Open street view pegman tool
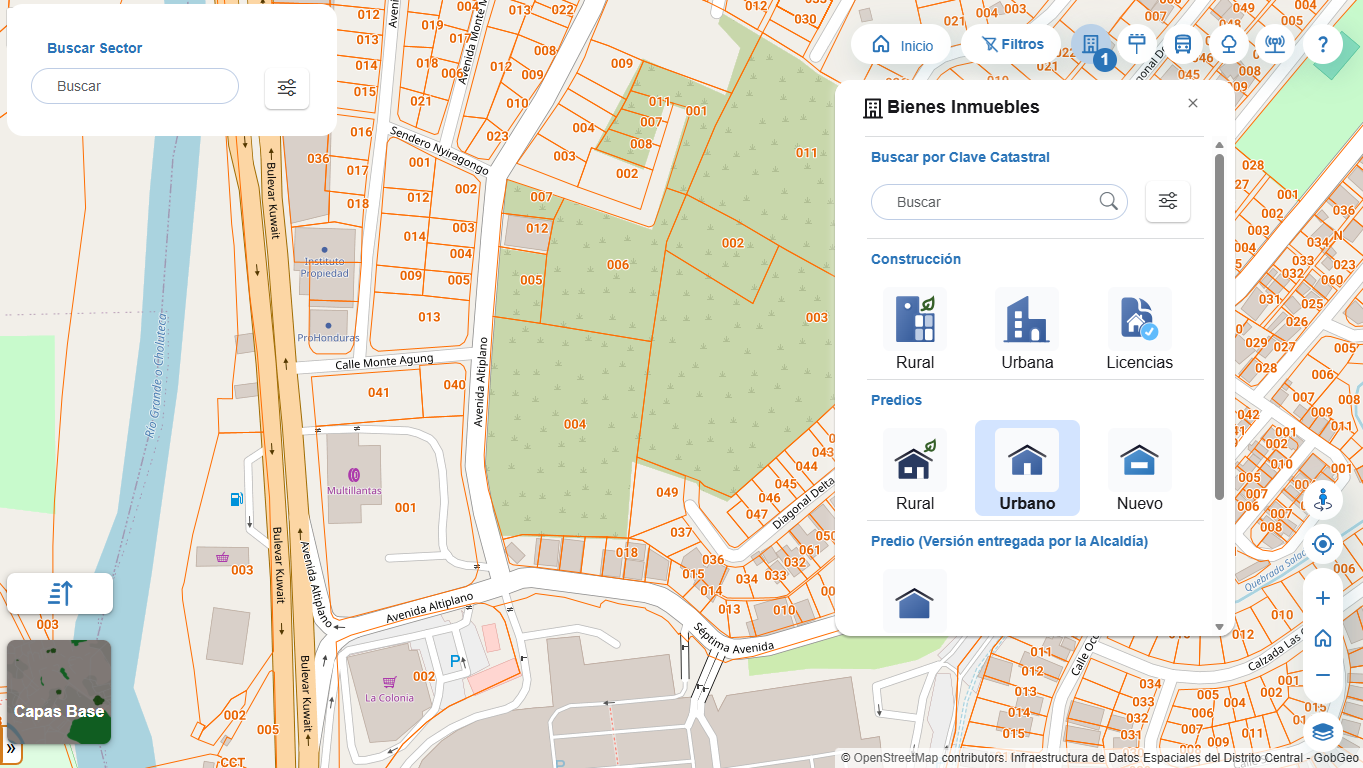 pyautogui.click(x=1322, y=499)
